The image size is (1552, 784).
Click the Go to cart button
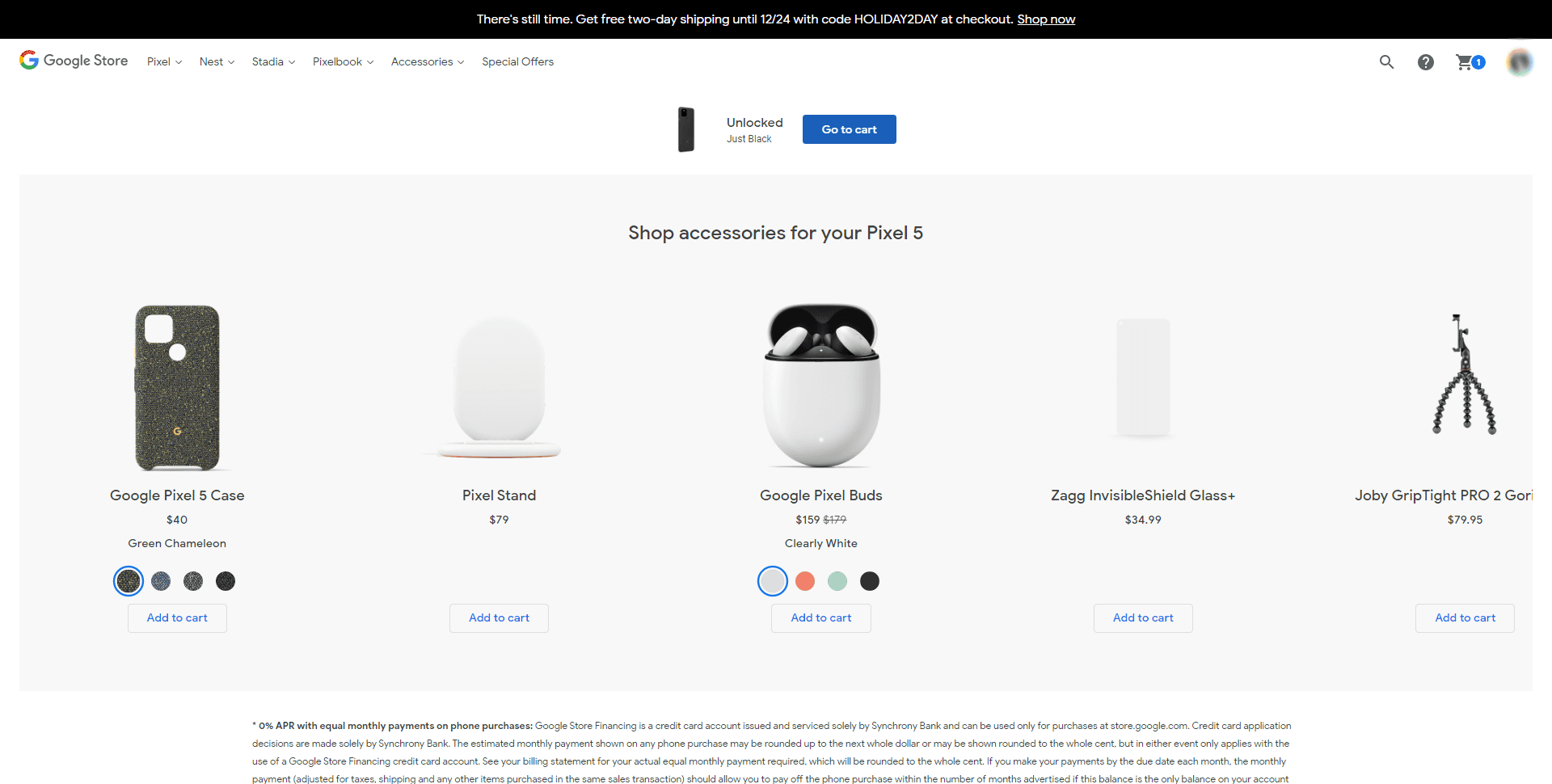pyautogui.click(x=849, y=129)
